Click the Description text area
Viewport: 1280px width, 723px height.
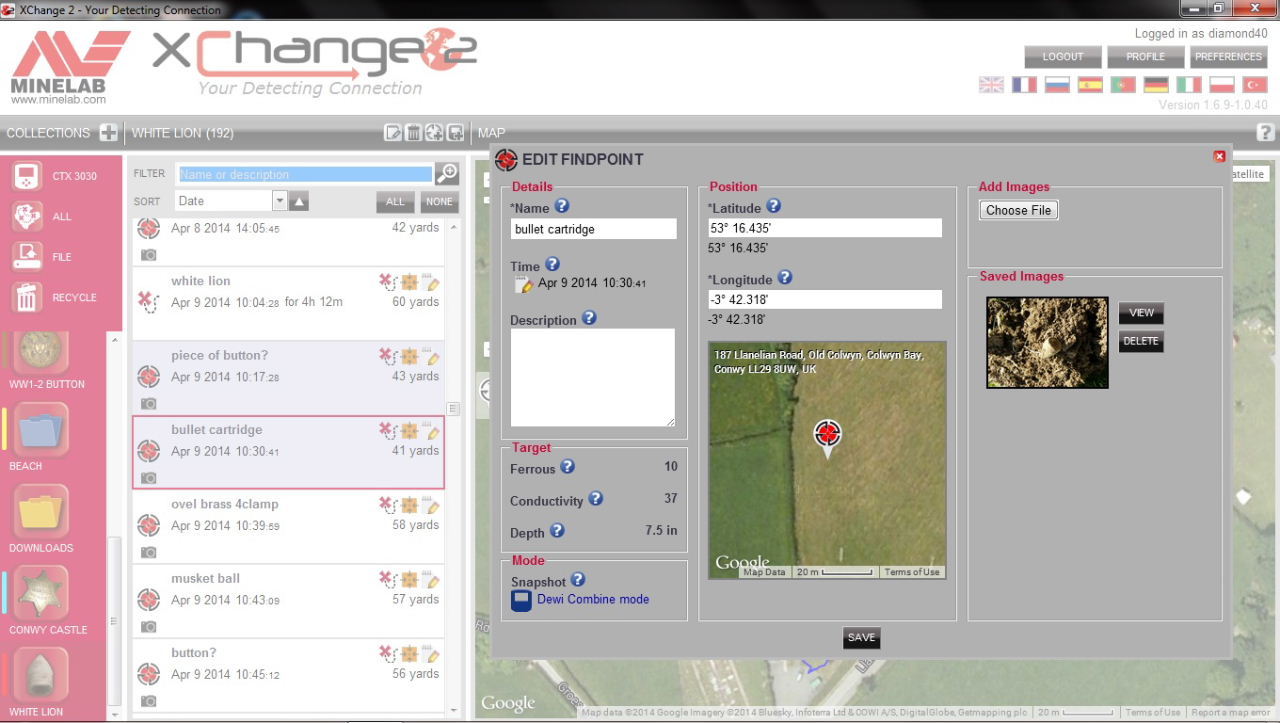(593, 378)
